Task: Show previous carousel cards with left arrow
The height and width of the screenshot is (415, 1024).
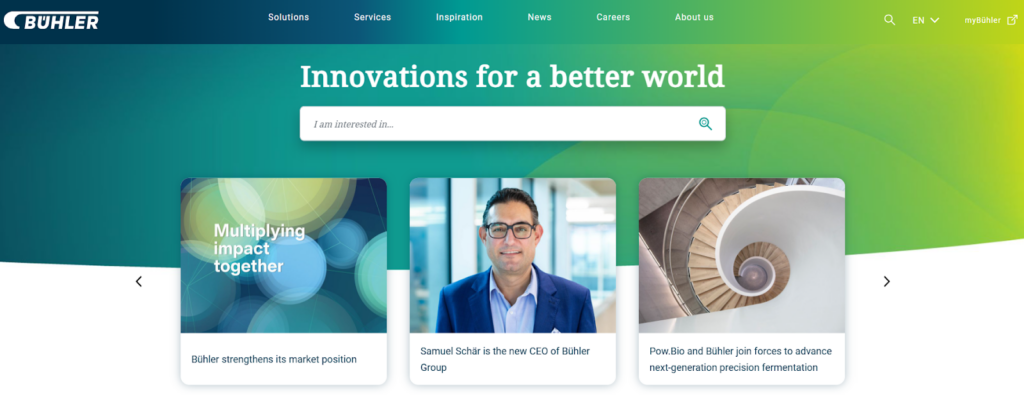Action: coord(138,282)
